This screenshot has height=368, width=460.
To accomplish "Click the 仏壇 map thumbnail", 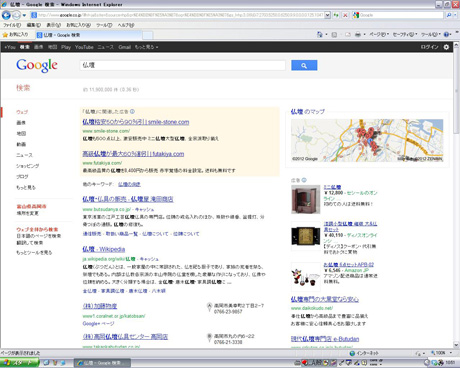I will [367, 140].
